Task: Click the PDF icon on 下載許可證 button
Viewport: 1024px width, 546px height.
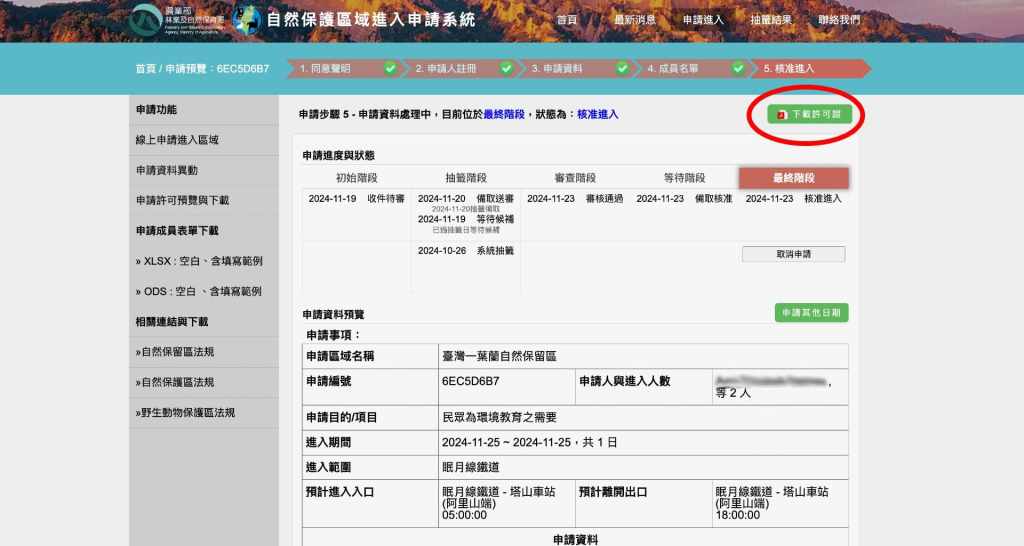Action: click(783, 114)
